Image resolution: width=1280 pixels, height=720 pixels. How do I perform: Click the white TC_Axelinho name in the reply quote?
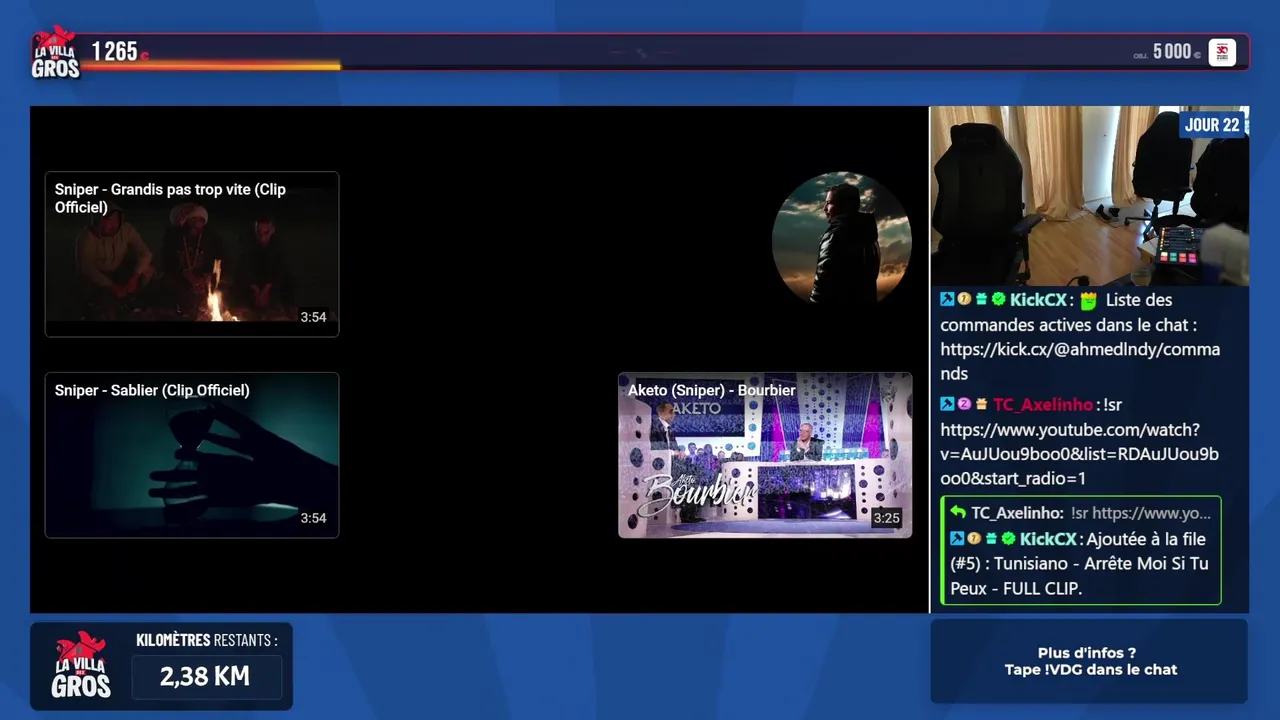(x=1017, y=513)
